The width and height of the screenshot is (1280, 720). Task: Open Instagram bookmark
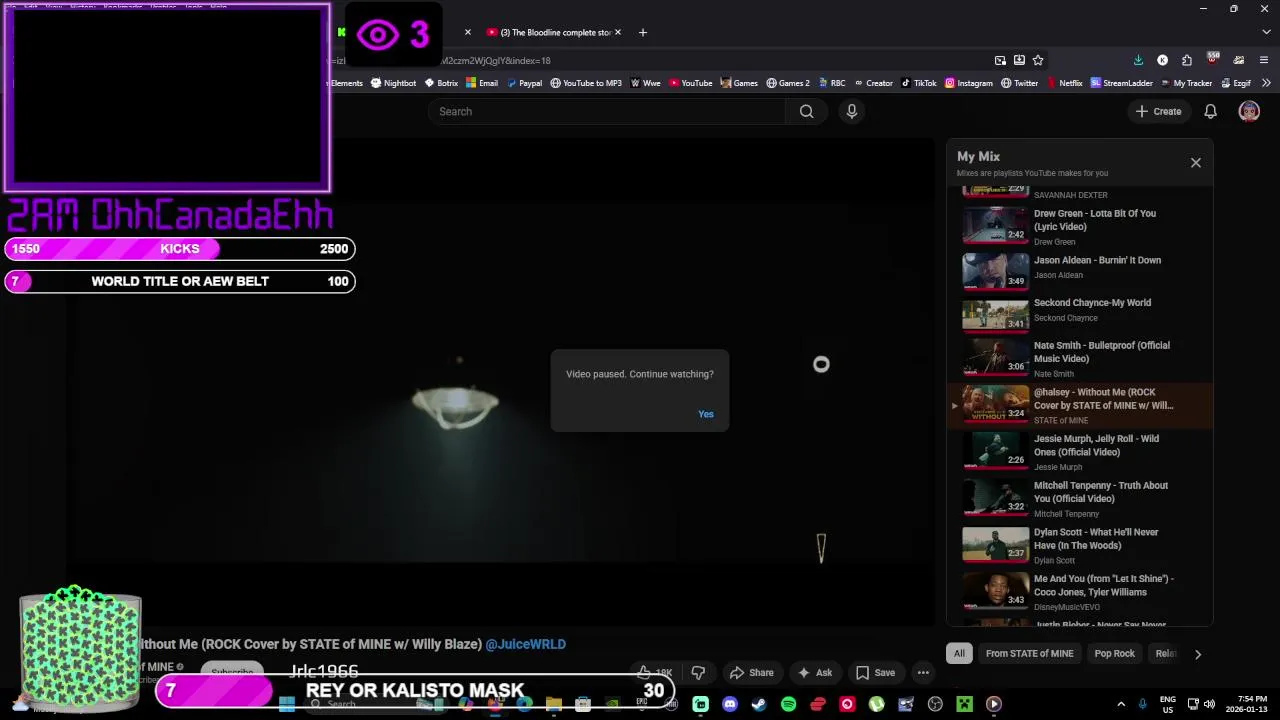[969, 83]
